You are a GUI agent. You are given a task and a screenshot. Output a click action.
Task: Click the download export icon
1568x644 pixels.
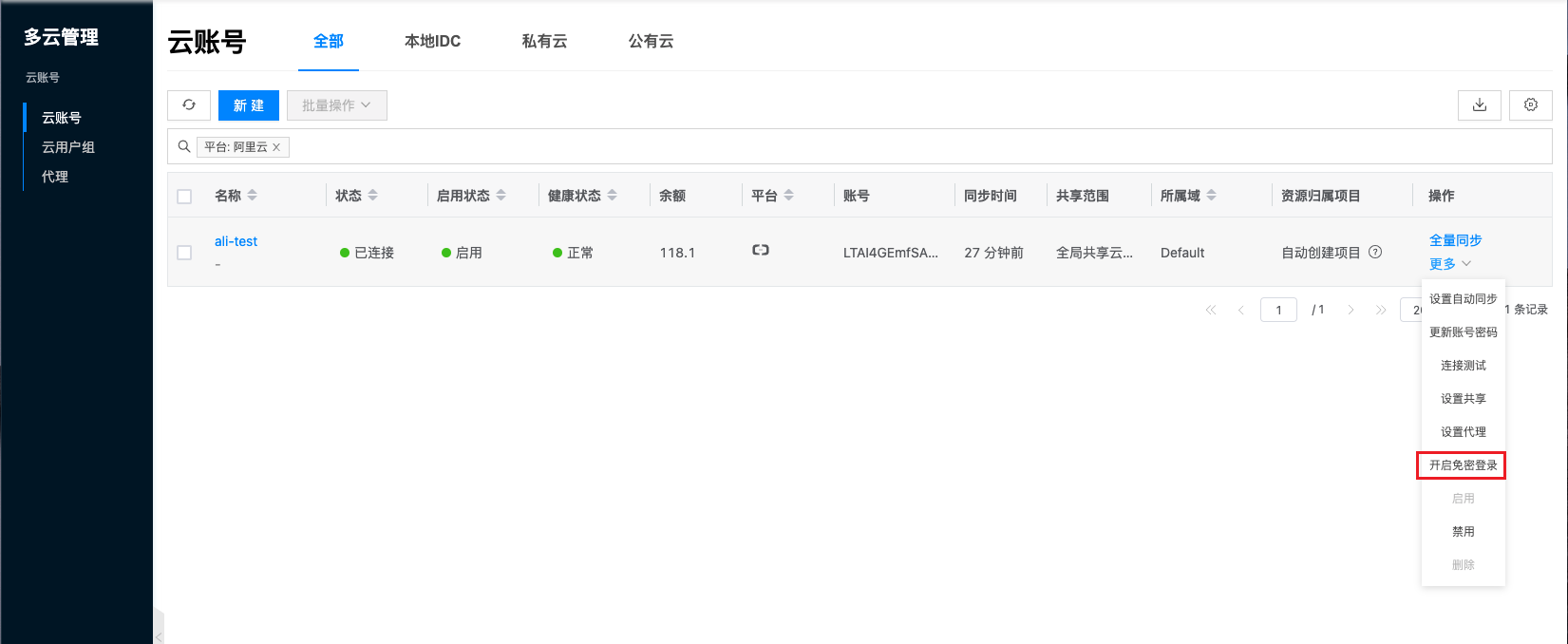coord(1479,105)
